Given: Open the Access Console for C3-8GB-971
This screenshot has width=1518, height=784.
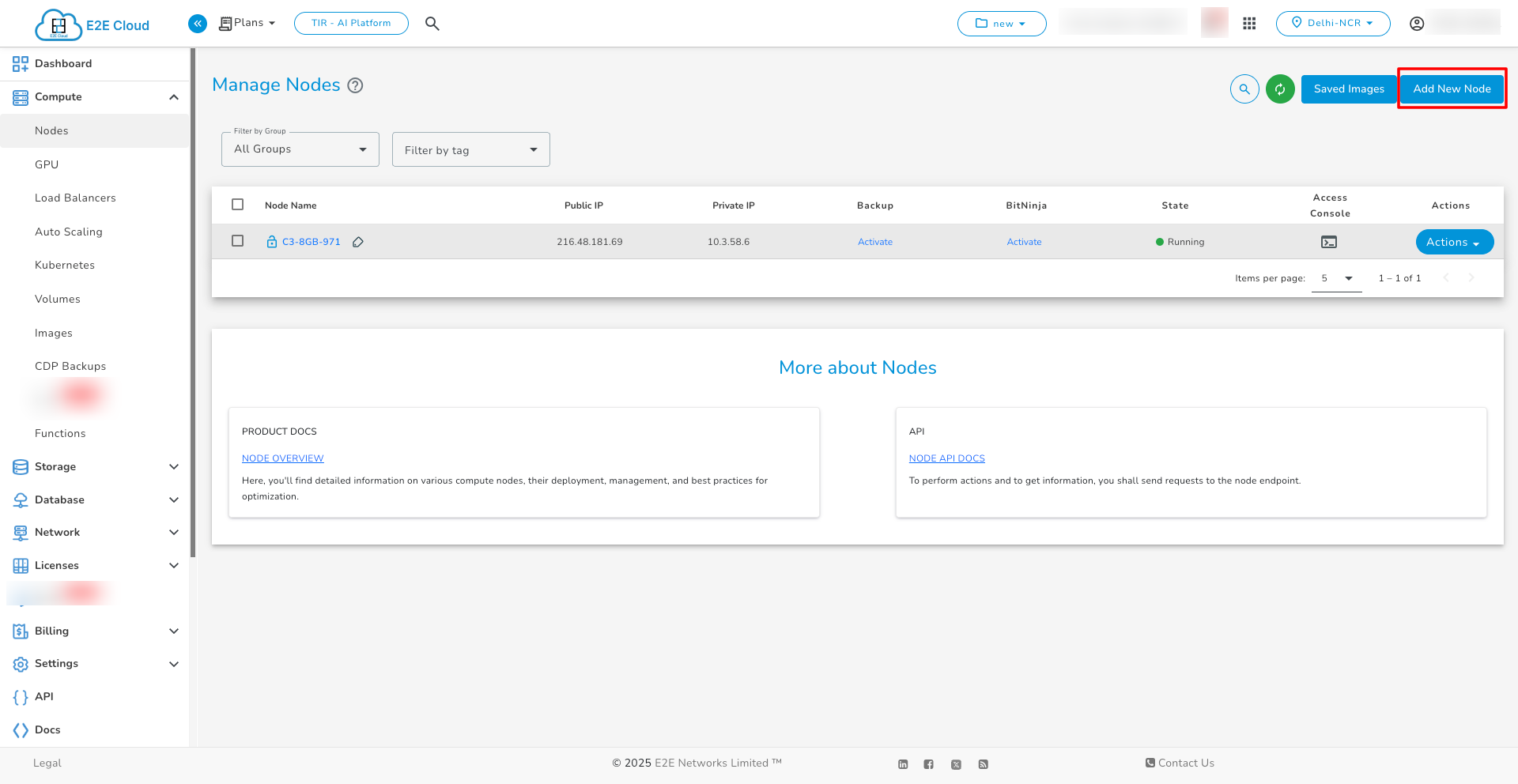Looking at the screenshot, I should point(1329,241).
